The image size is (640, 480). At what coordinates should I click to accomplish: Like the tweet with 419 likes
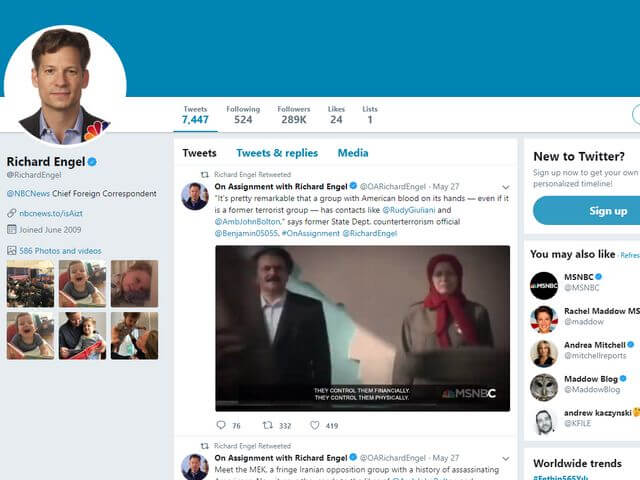point(315,425)
